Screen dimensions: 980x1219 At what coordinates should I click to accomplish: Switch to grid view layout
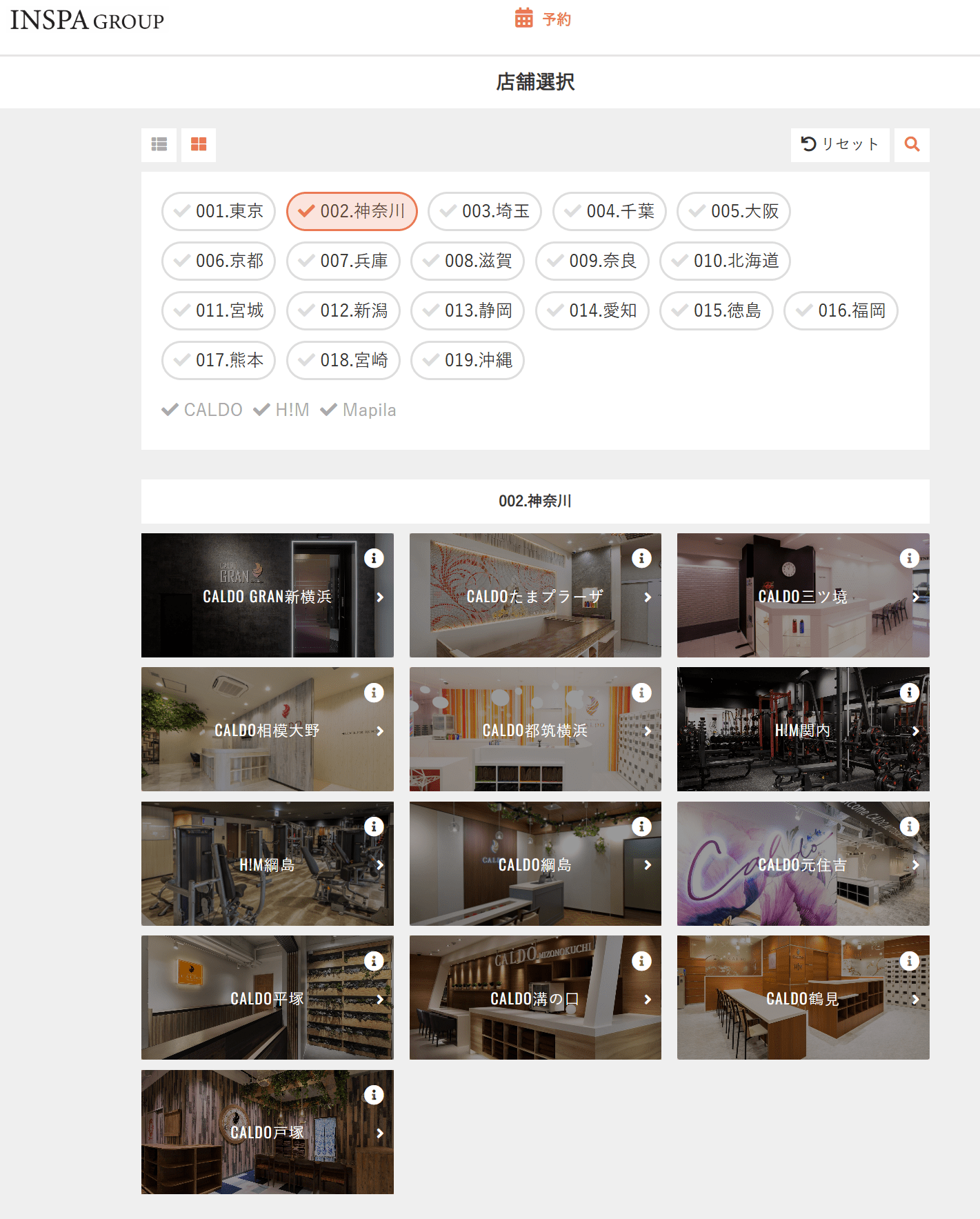pyautogui.click(x=199, y=144)
